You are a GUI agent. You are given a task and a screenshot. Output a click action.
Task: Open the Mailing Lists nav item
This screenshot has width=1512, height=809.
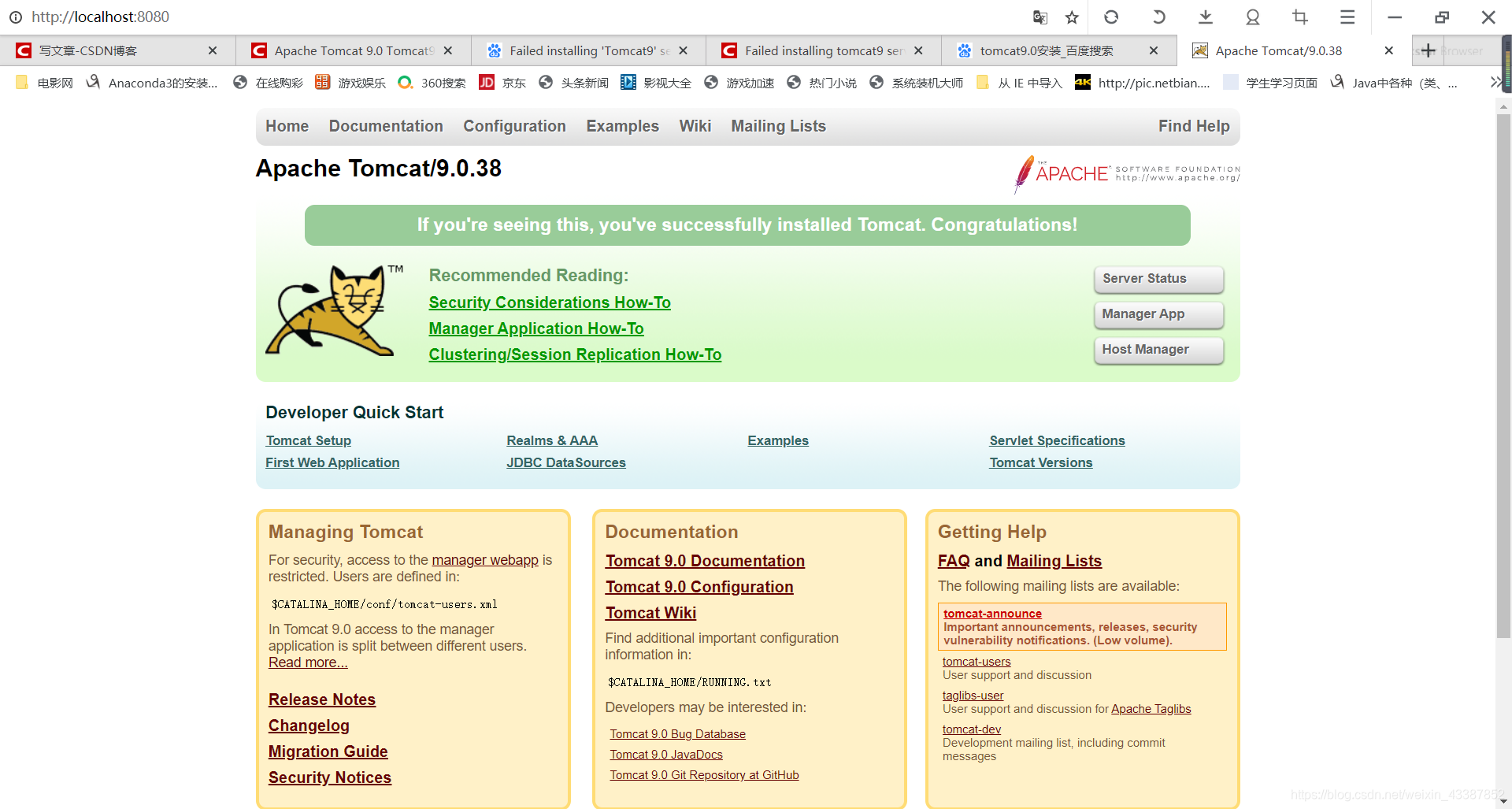[x=778, y=126]
